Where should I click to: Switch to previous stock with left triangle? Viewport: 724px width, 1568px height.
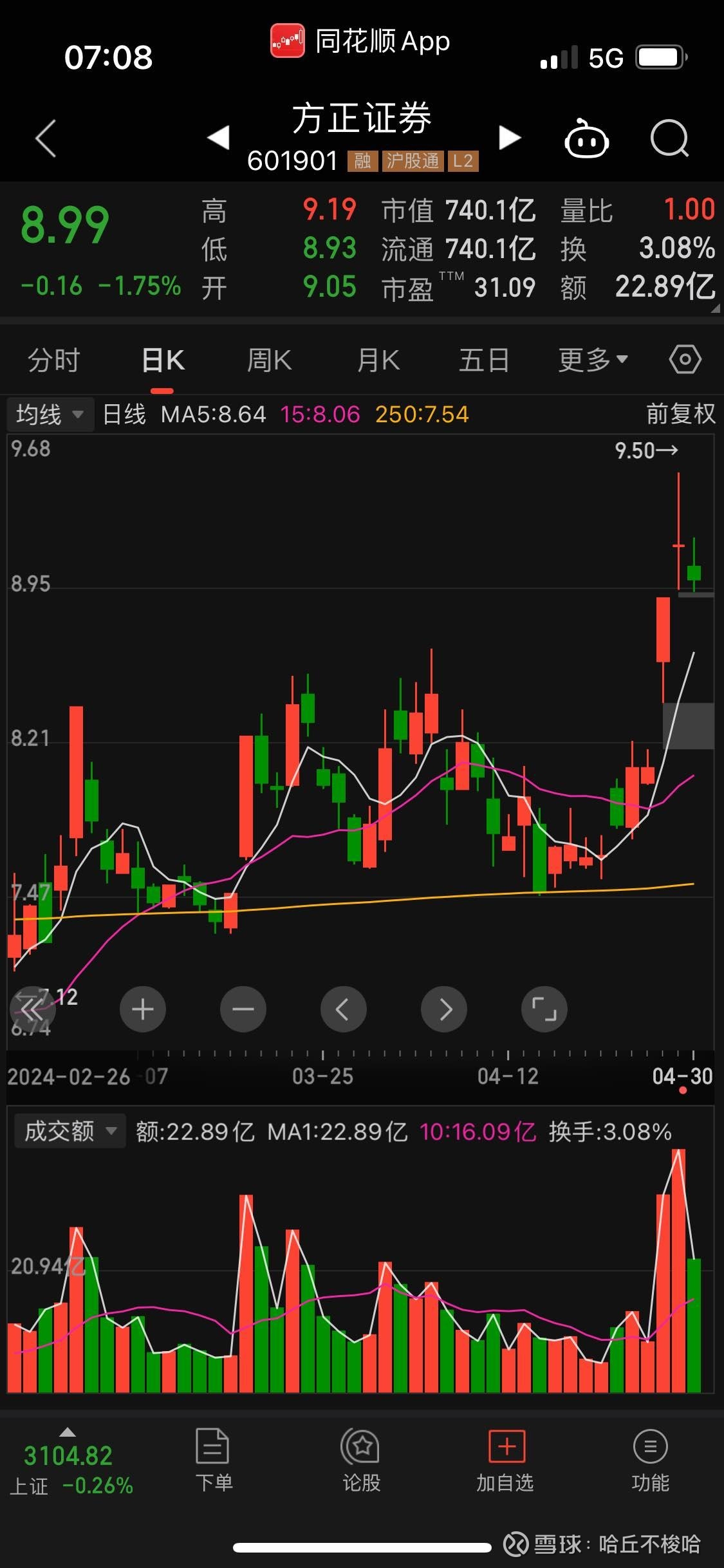coord(219,137)
